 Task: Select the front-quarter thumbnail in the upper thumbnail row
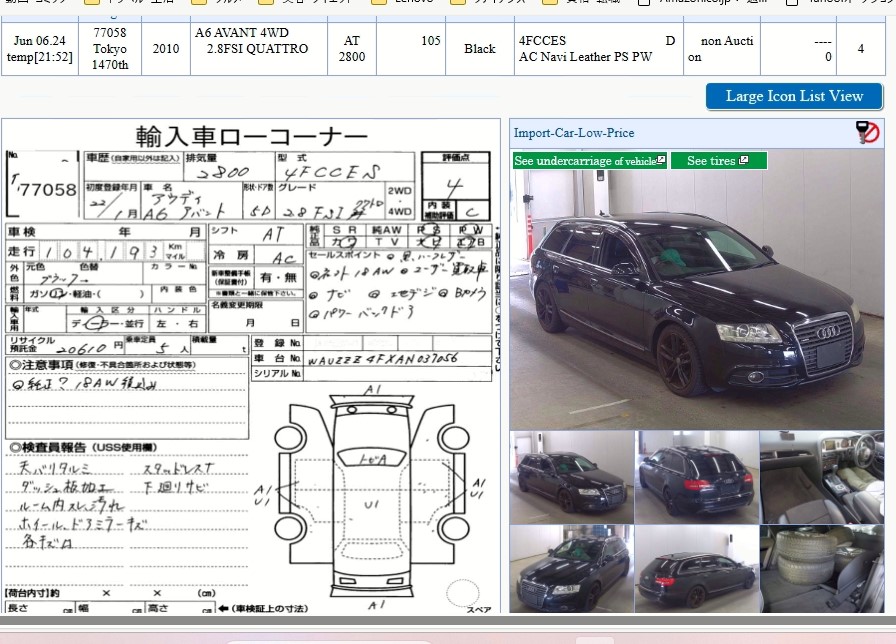click(571, 477)
